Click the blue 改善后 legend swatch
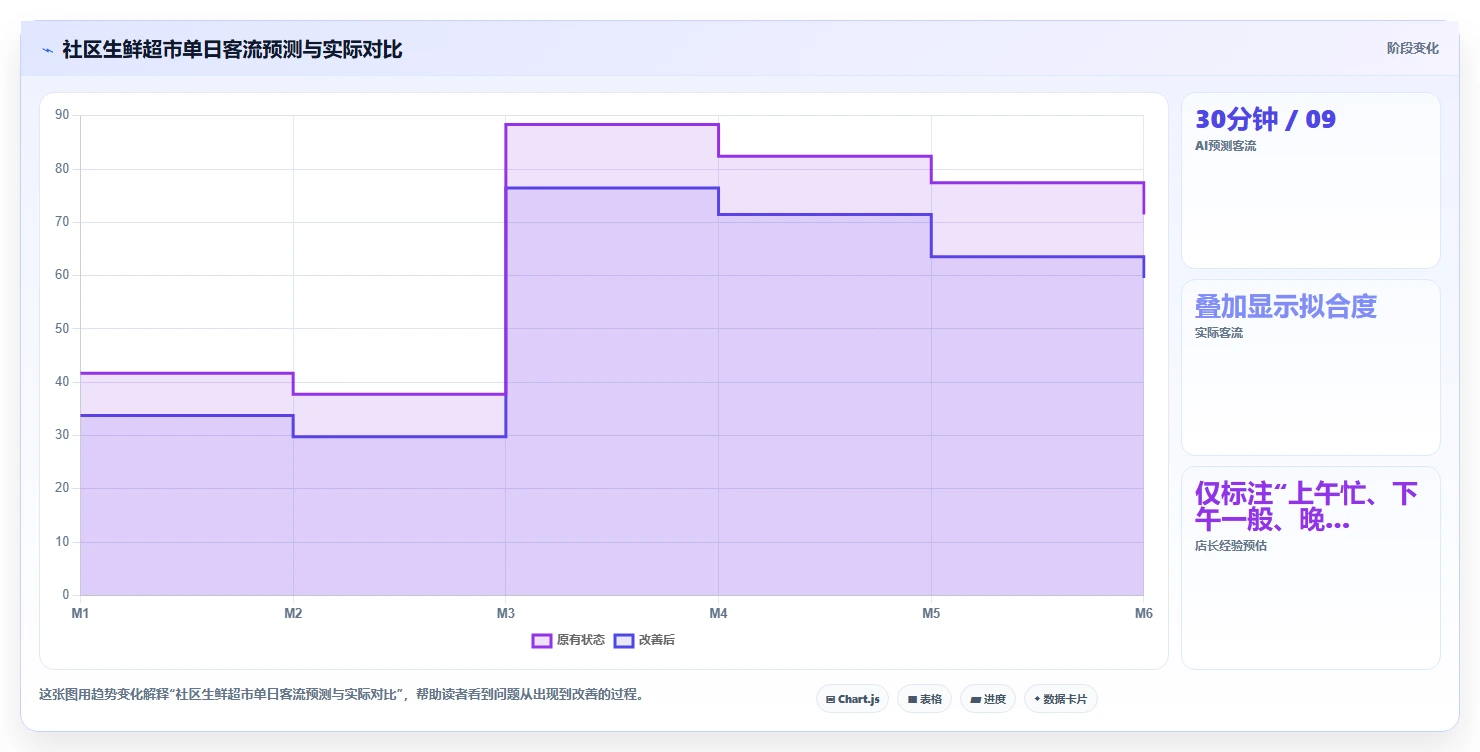 (x=624, y=640)
